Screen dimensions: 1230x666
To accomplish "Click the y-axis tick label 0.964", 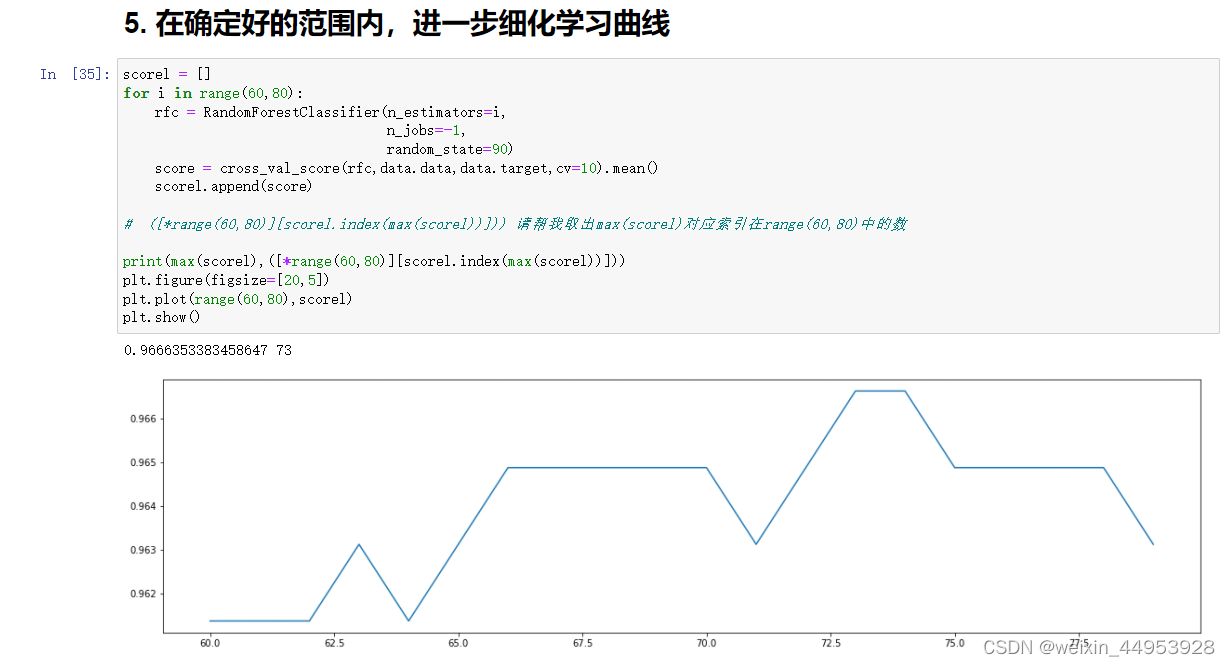I will click(x=145, y=506).
